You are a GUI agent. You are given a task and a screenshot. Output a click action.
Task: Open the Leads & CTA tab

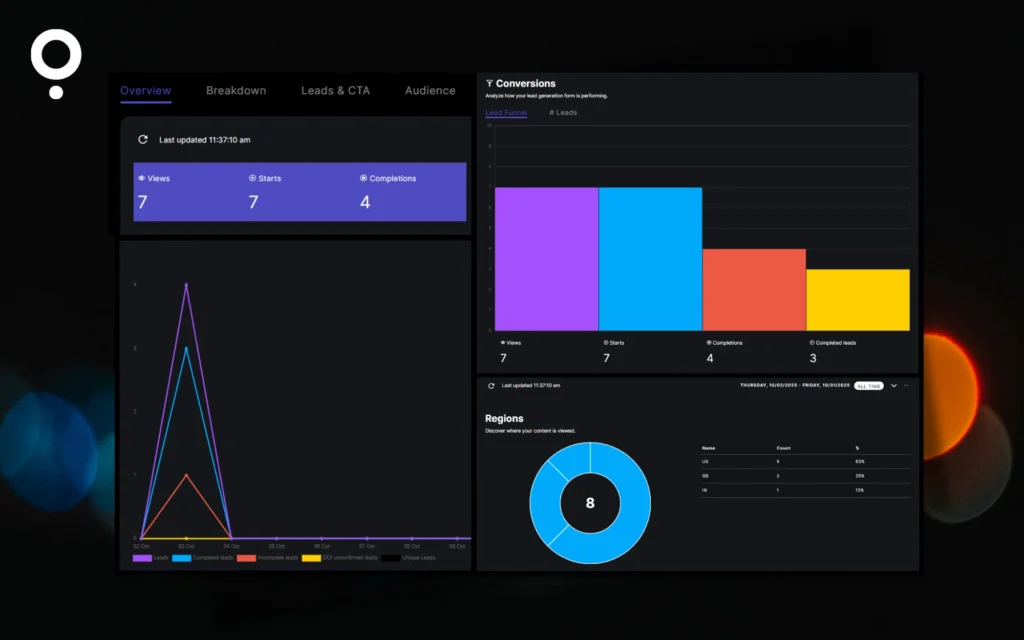click(x=335, y=90)
